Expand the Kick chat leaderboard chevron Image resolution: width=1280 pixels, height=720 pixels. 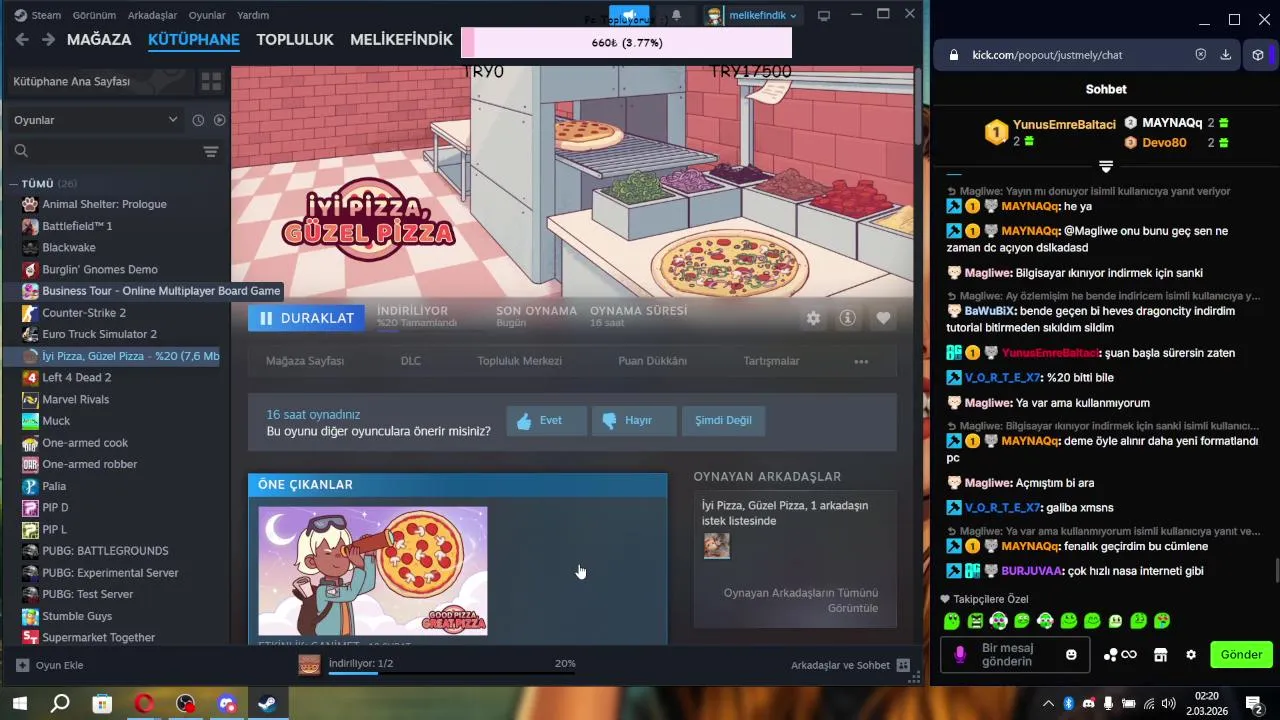click(1106, 166)
